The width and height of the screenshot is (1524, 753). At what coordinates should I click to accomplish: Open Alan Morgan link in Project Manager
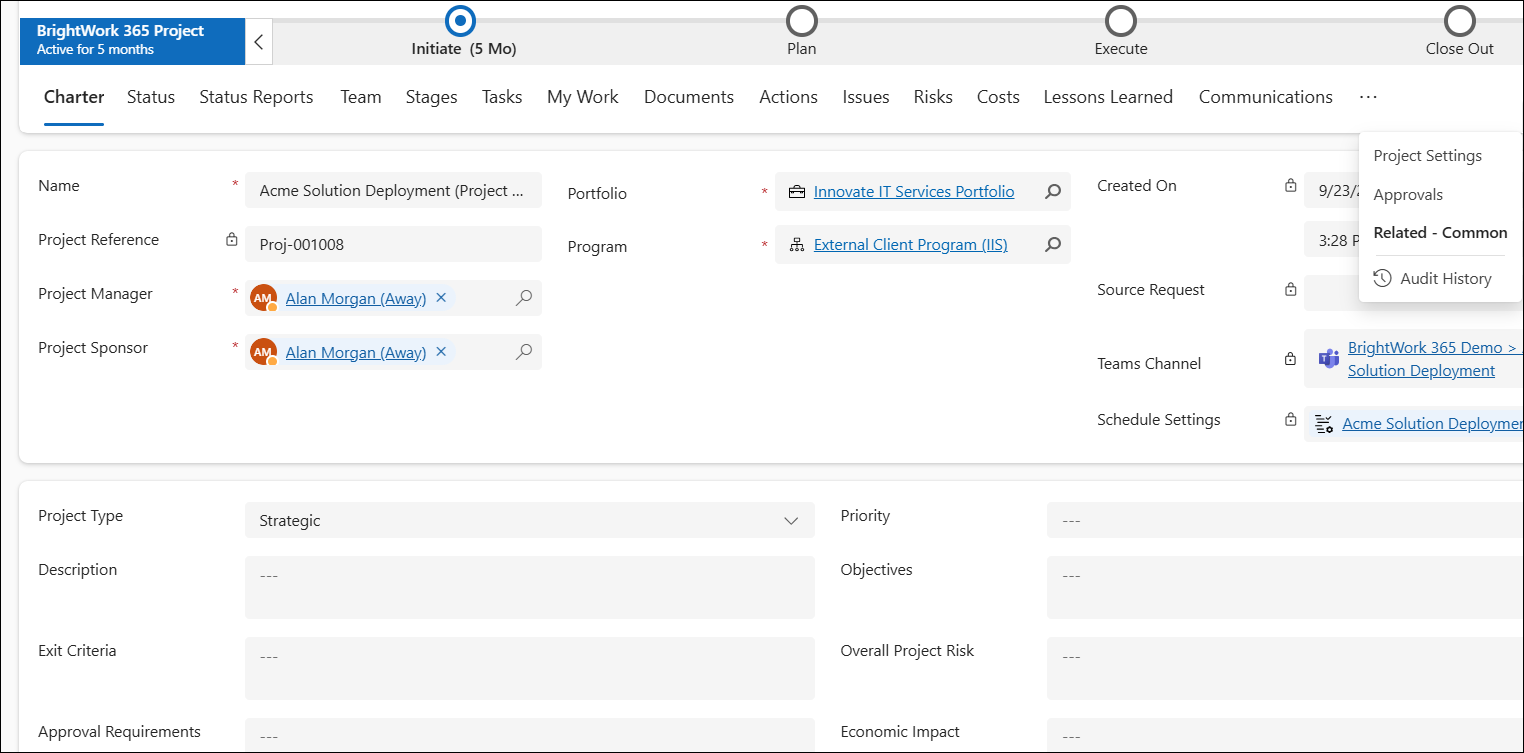coord(356,298)
